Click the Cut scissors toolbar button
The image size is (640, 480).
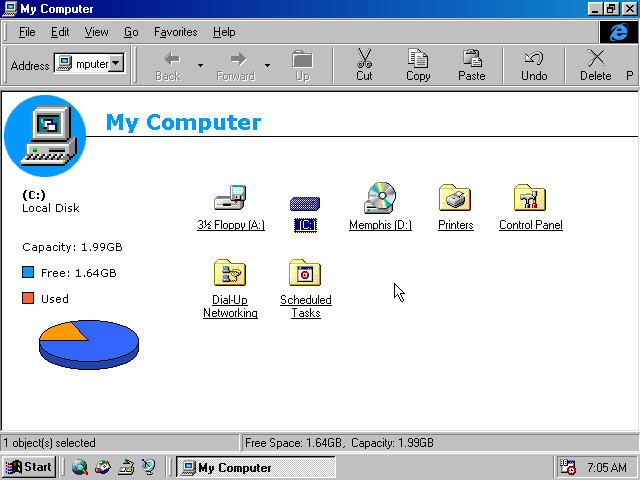(364, 65)
